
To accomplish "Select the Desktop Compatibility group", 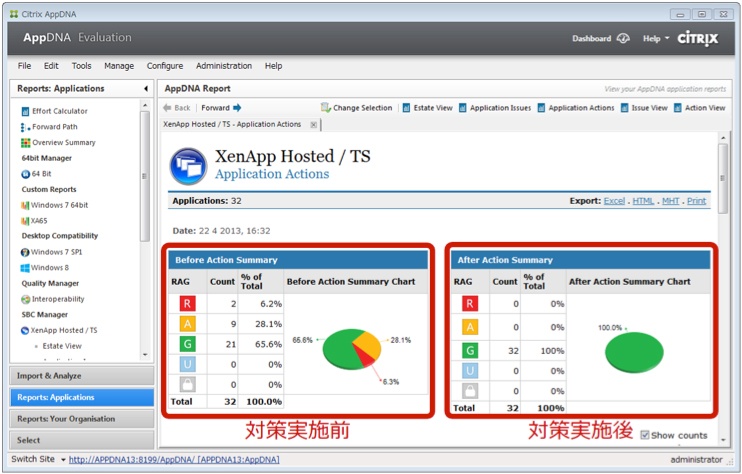I will pyautogui.click(x=60, y=236).
